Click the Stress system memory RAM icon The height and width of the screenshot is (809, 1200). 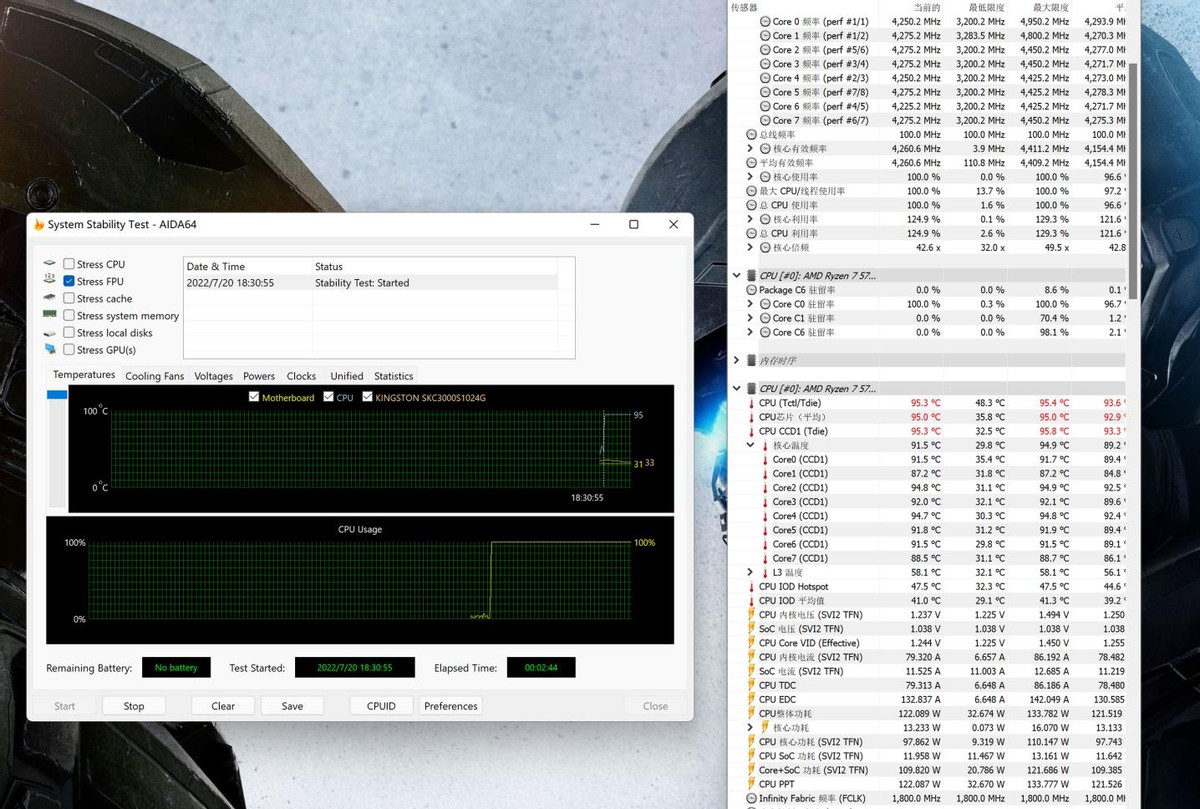[x=48, y=315]
